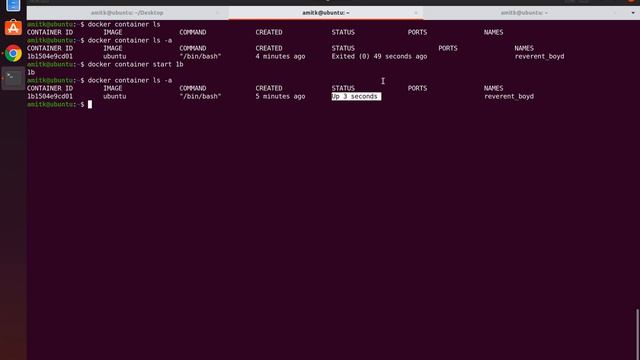Select the active middle terminal tab

[325, 13]
